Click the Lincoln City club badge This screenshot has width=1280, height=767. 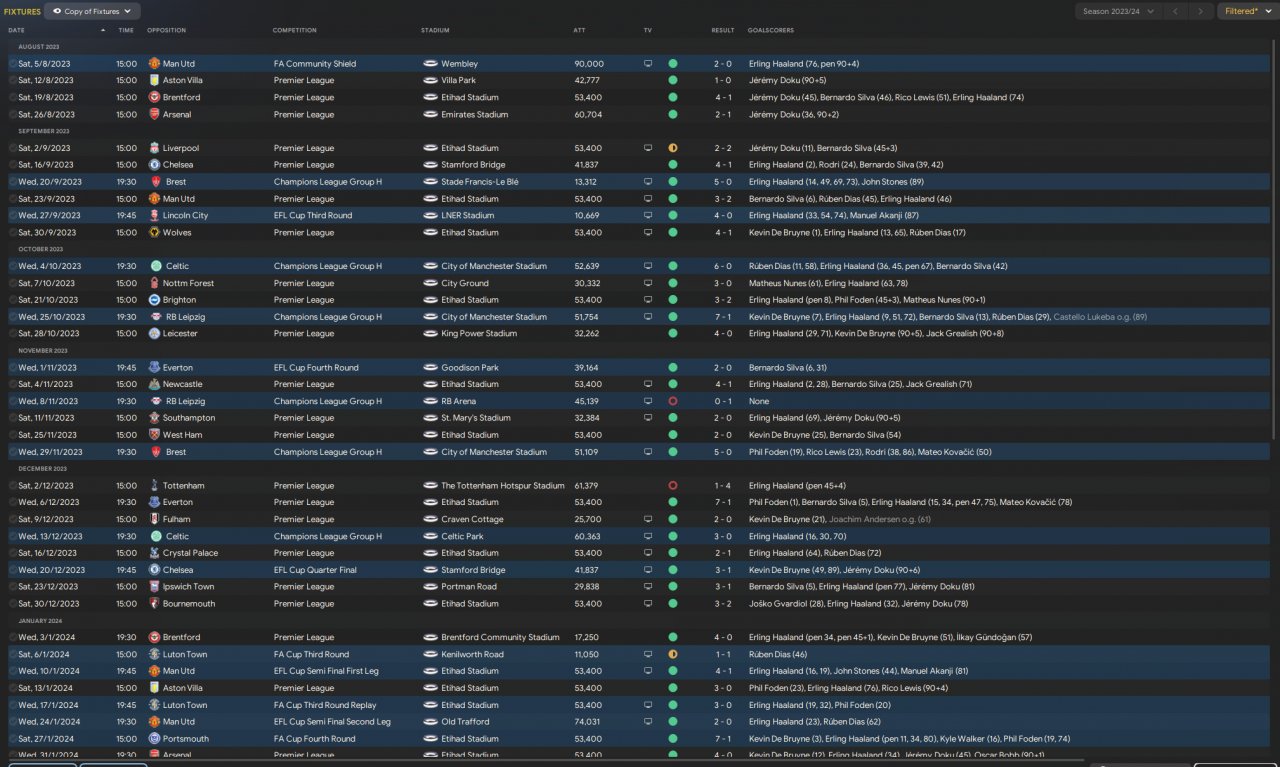(x=154, y=215)
